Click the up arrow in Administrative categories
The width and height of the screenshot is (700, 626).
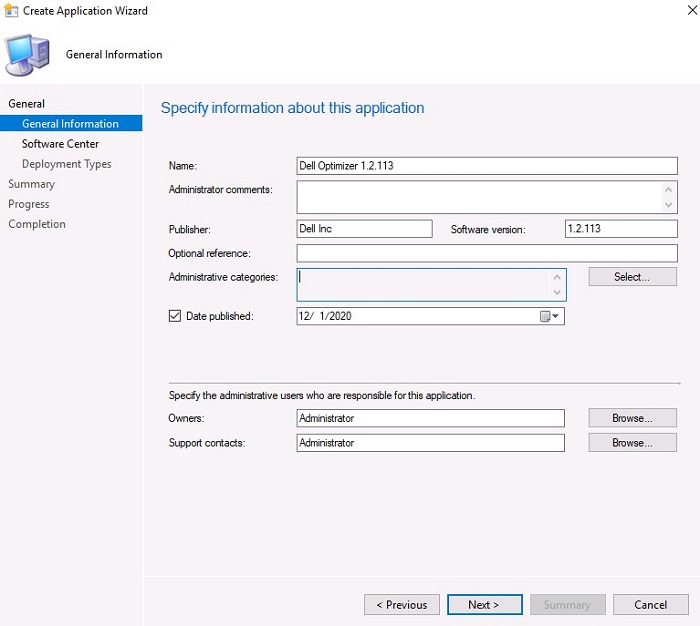557,277
